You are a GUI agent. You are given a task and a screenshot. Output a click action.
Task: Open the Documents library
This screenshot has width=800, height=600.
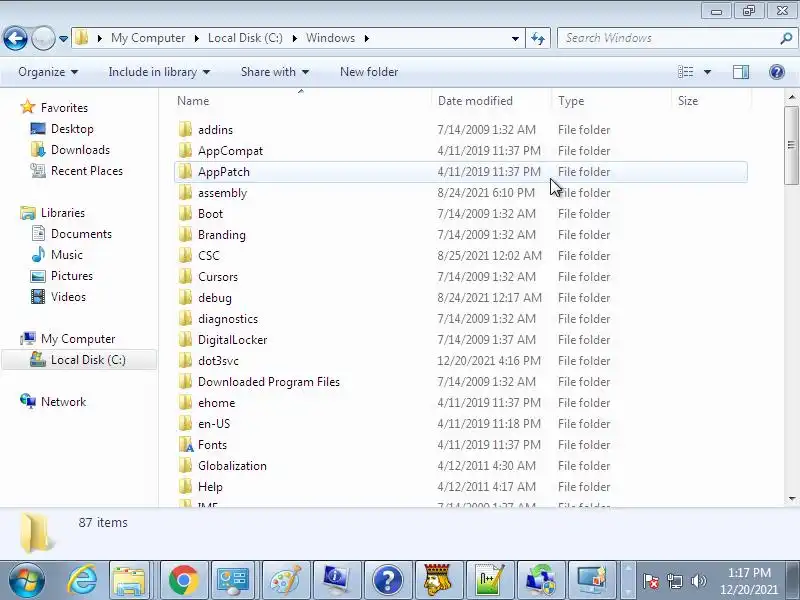[81, 234]
